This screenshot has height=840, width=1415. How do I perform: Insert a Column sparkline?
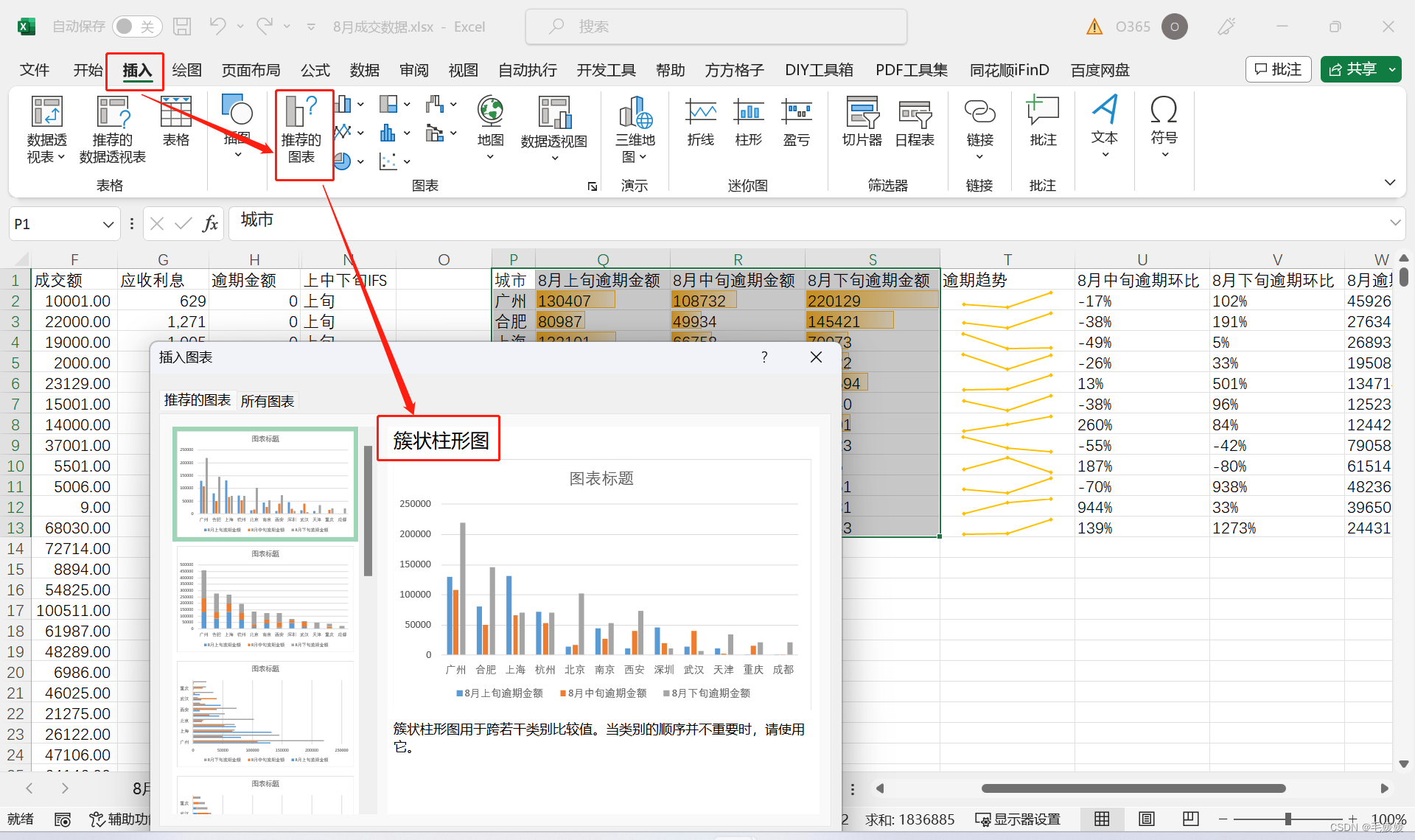coord(748,122)
